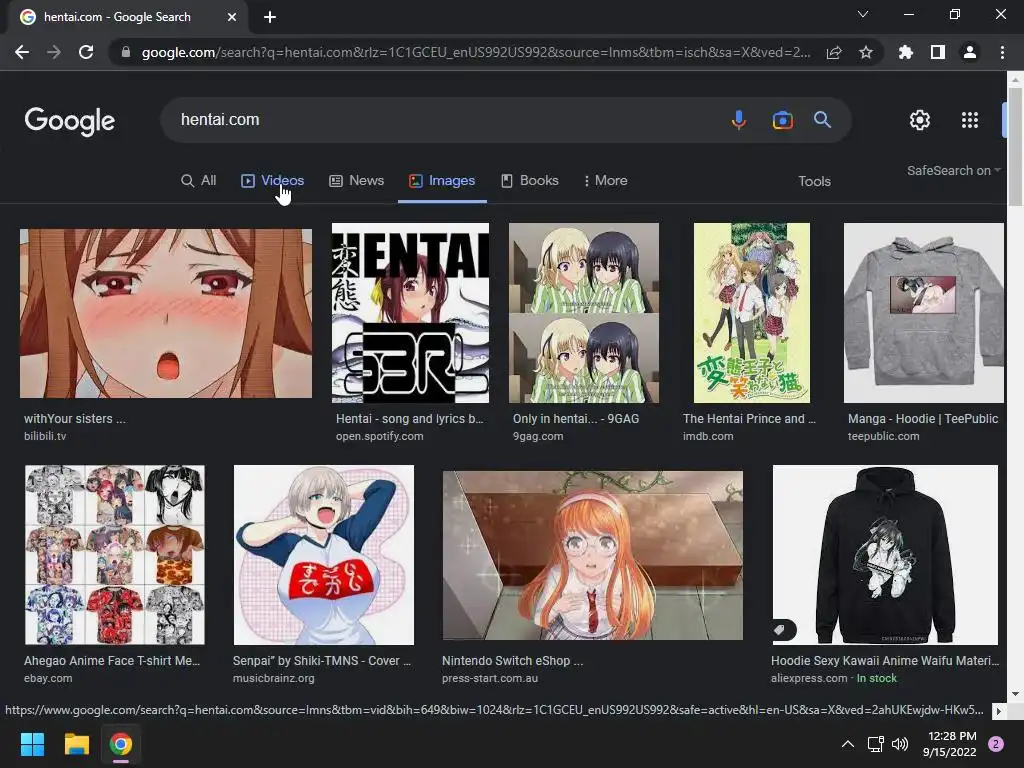Open the 9GAG image result thumbnail

584,313
